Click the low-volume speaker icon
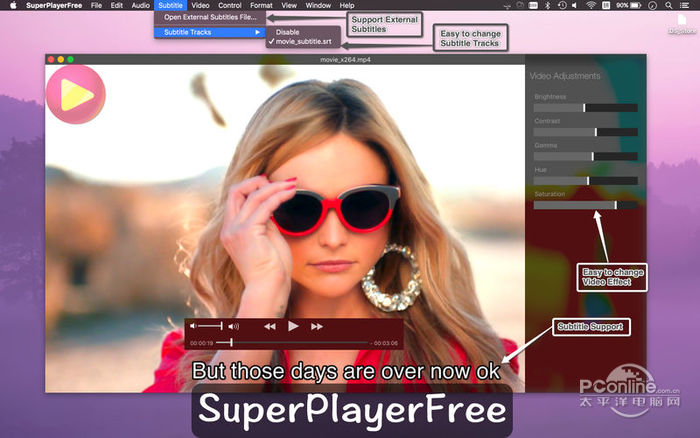The image size is (700, 438). [x=193, y=326]
